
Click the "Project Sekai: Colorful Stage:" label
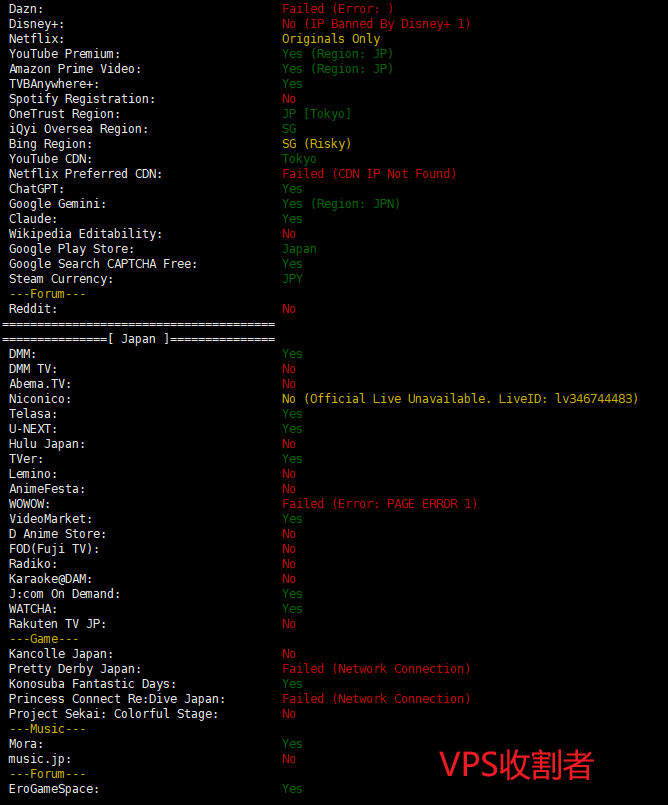click(x=113, y=714)
